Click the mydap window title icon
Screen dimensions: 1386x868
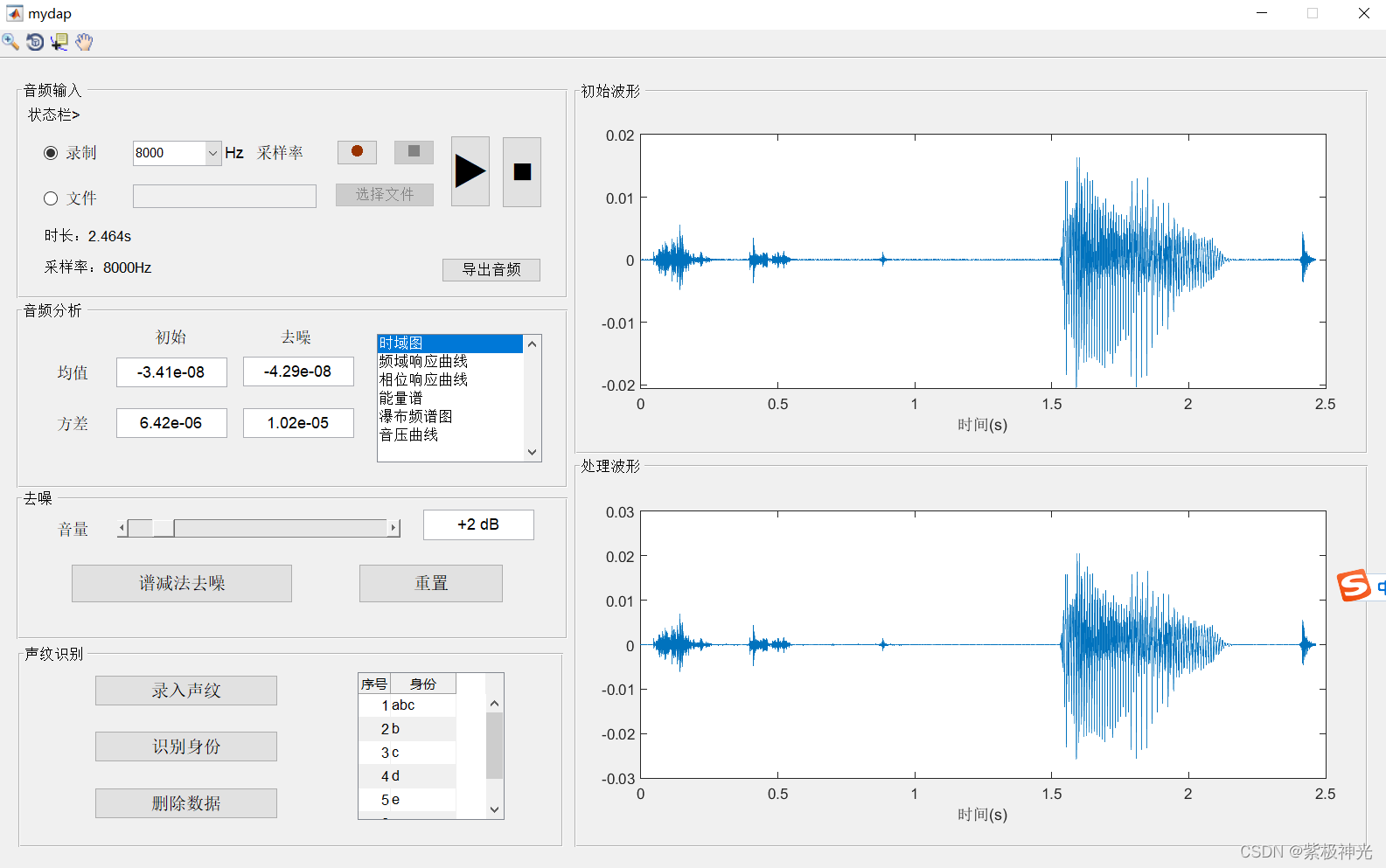pyautogui.click(x=14, y=13)
